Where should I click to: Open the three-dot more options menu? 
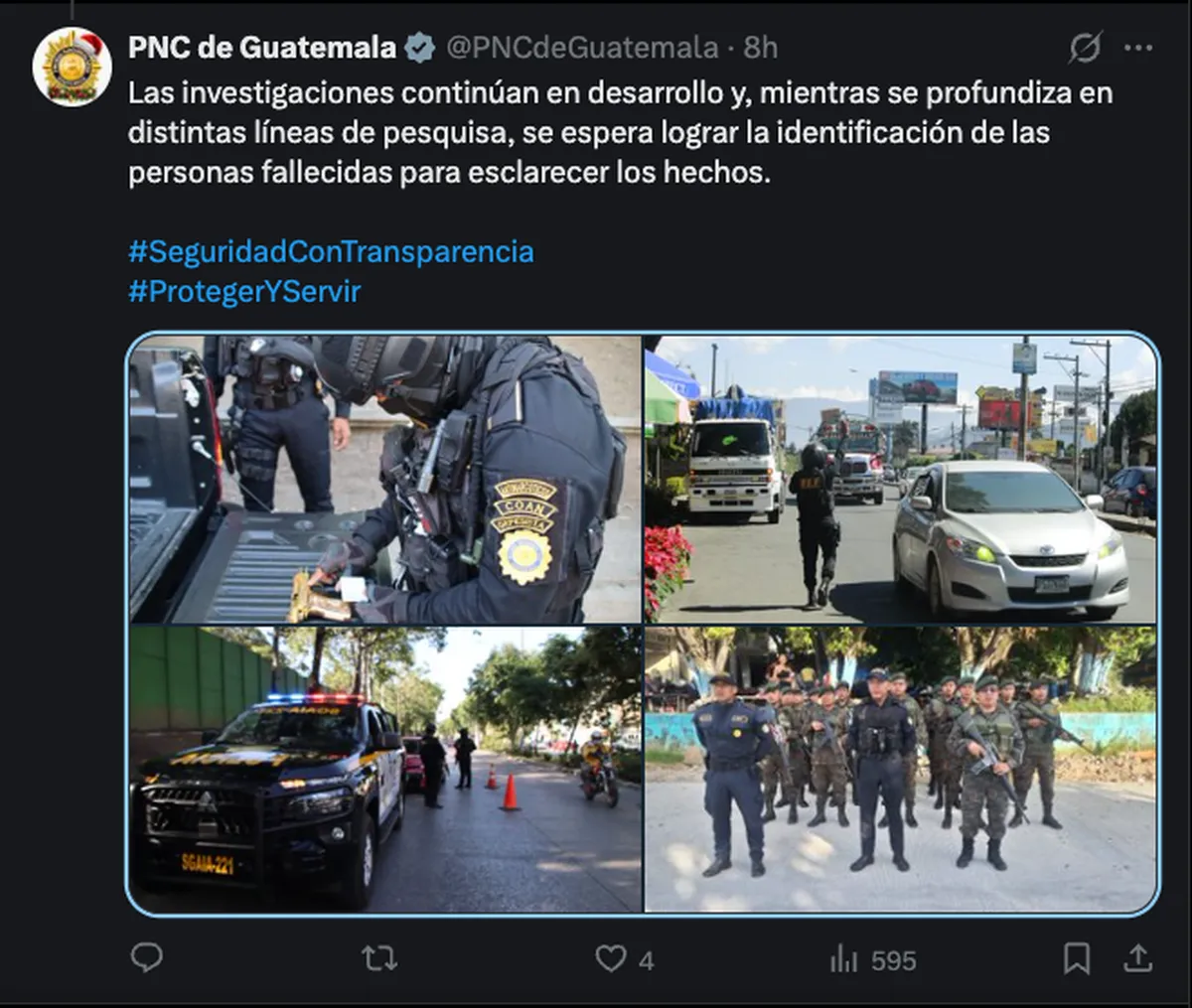(1138, 47)
